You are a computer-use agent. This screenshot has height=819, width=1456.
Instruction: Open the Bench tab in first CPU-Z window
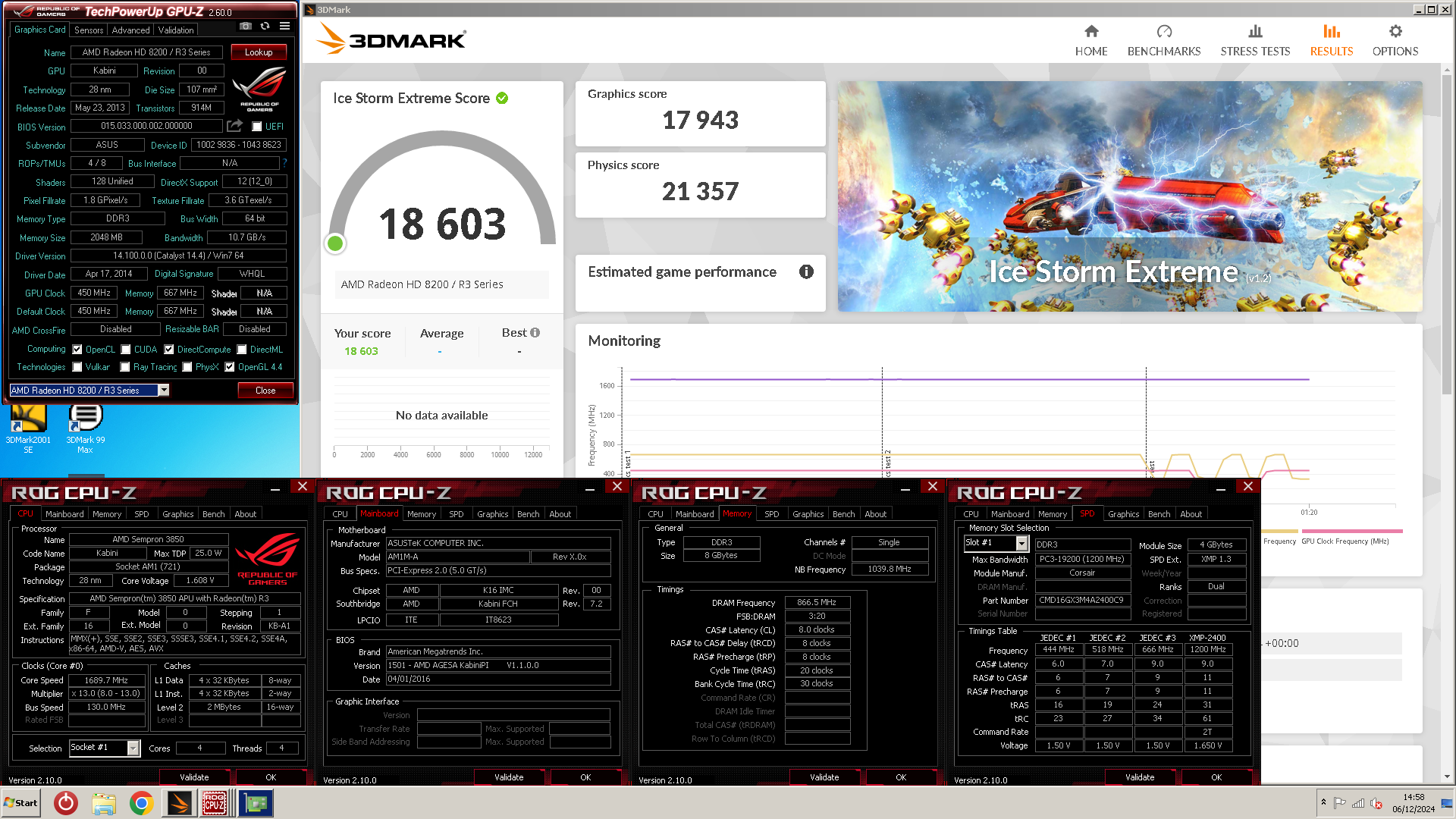214,514
